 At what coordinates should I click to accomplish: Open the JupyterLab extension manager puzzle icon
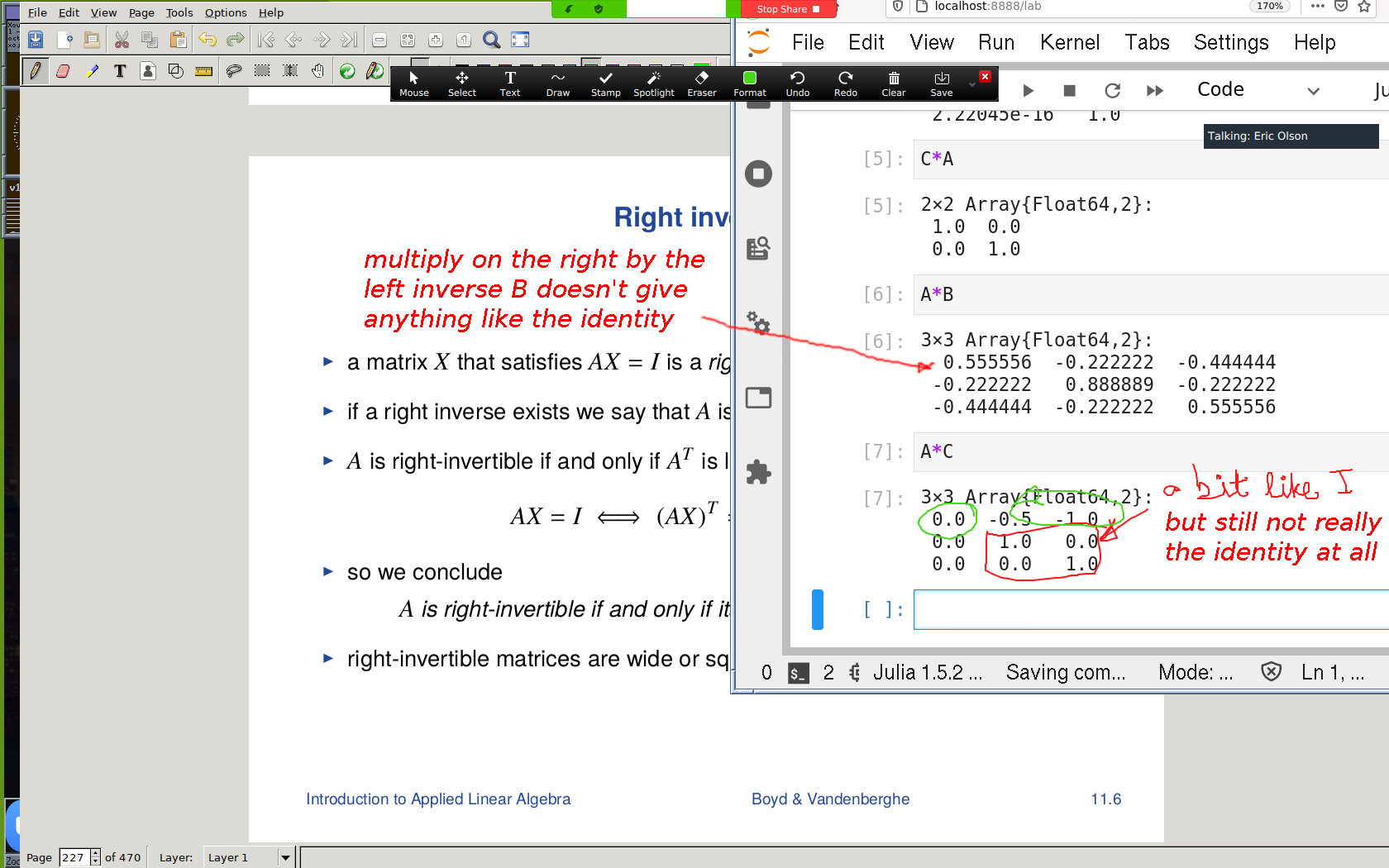(758, 472)
